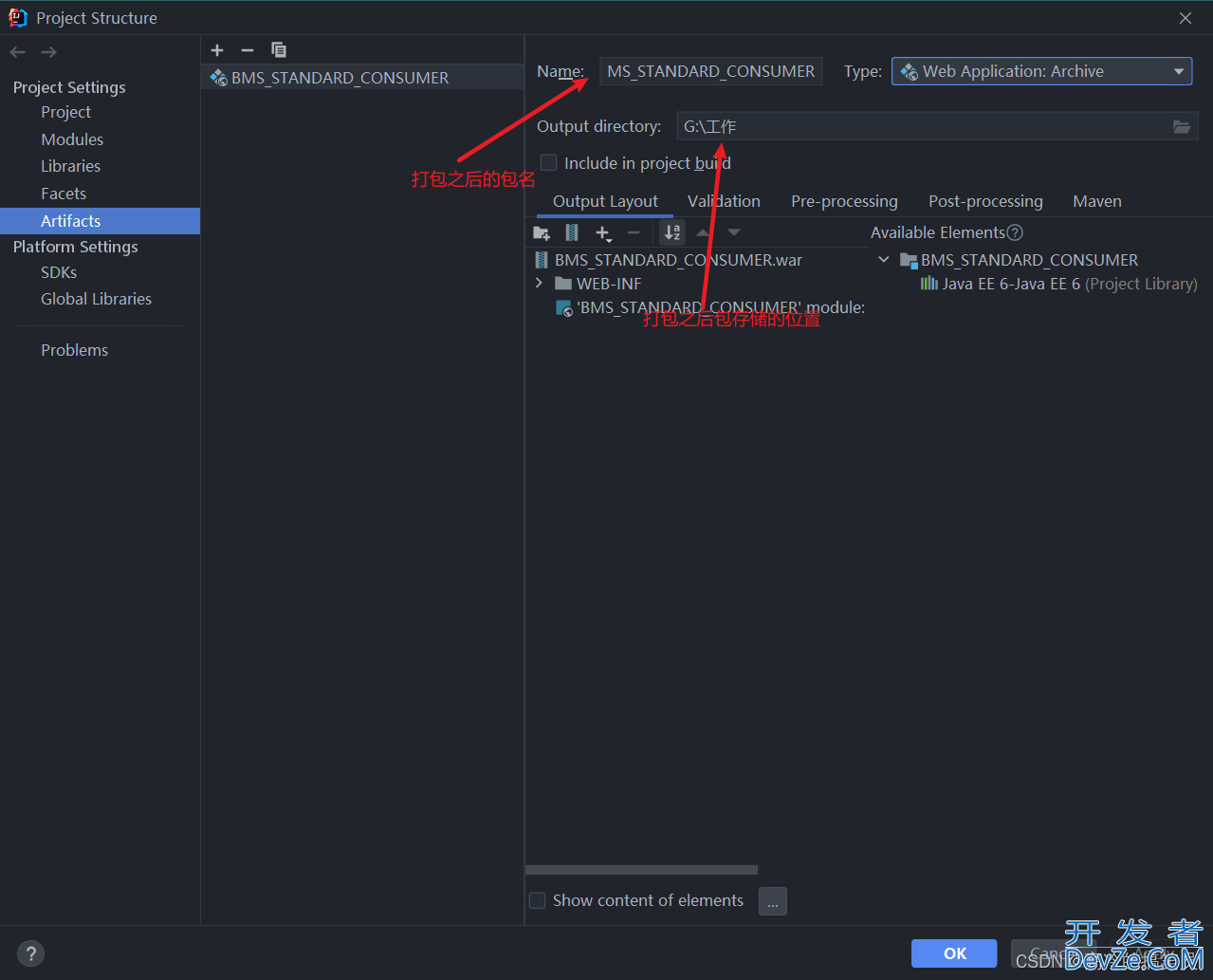
Task: Click ellipsis button beside Show content
Action: [x=773, y=901]
